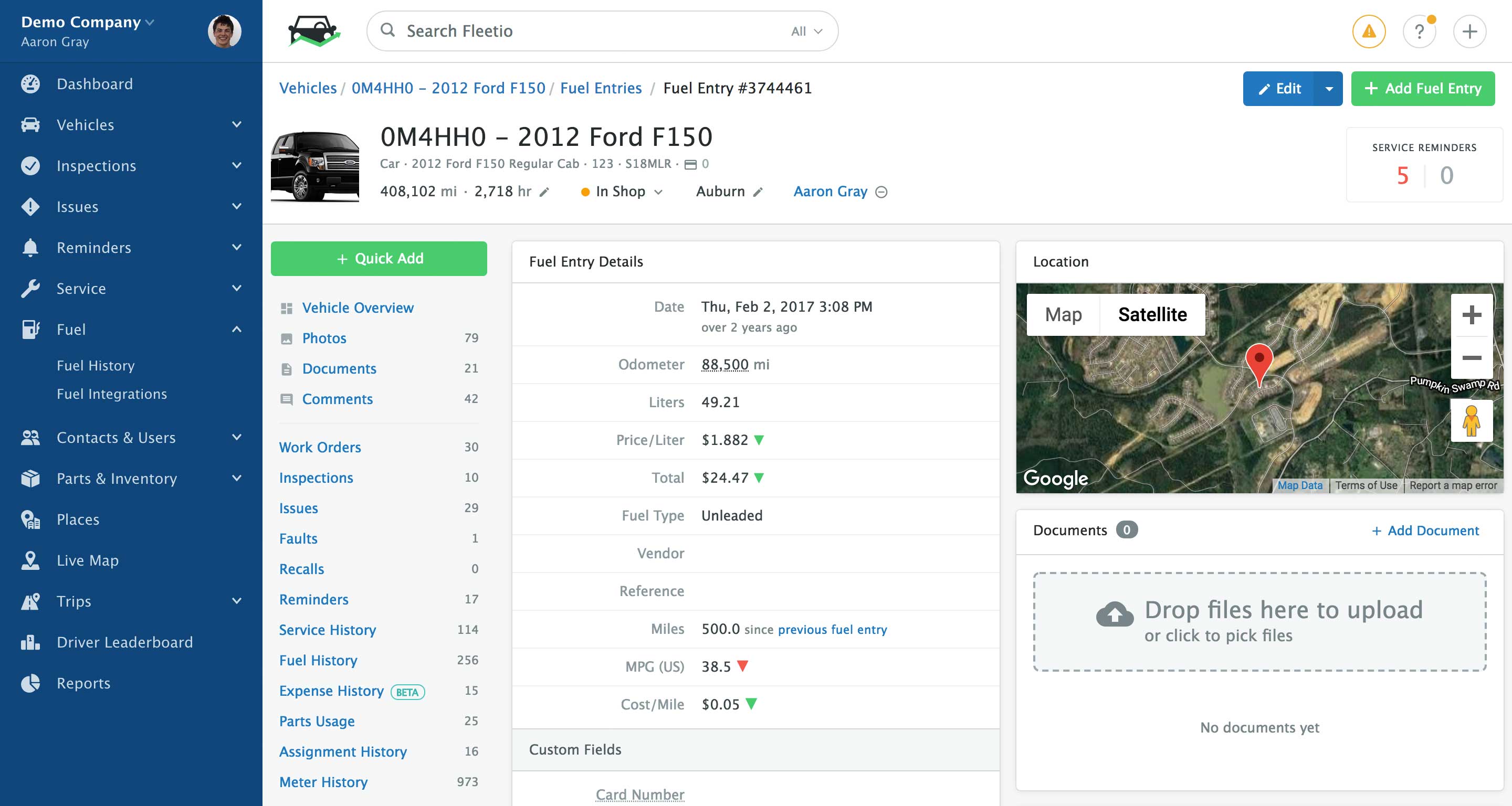This screenshot has height=806, width=1512.
Task: Click the plus circle icon in header
Action: (1469, 31)
